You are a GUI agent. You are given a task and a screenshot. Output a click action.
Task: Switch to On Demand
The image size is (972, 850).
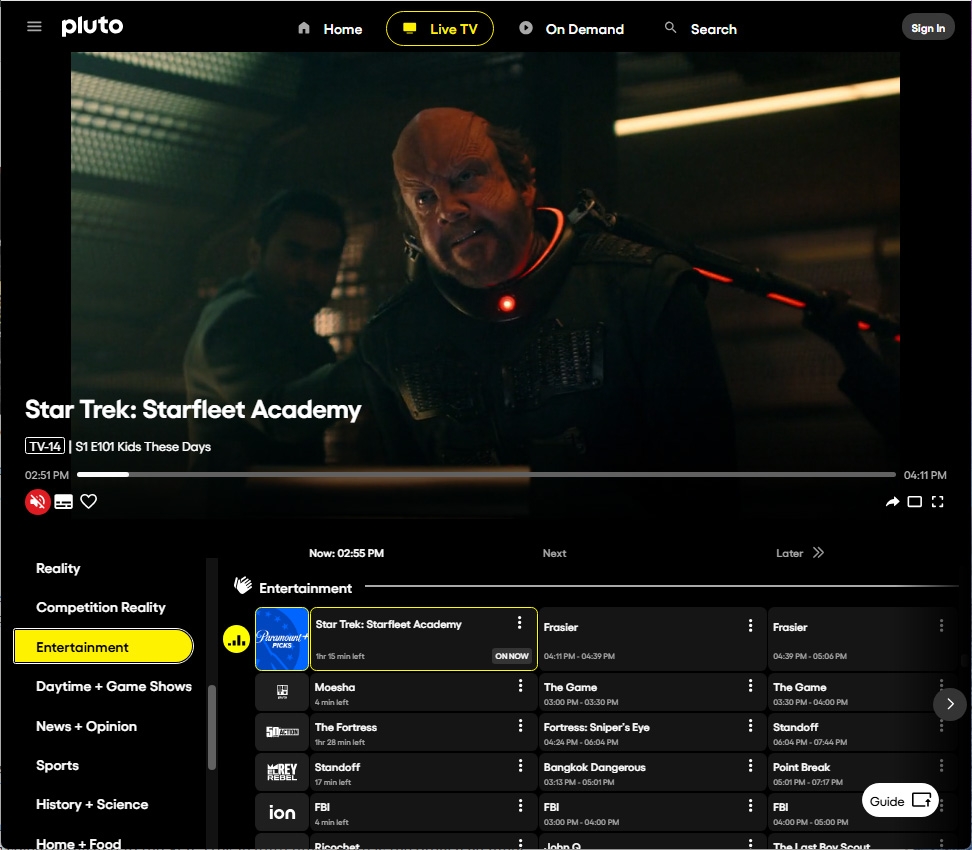(571, 29)
